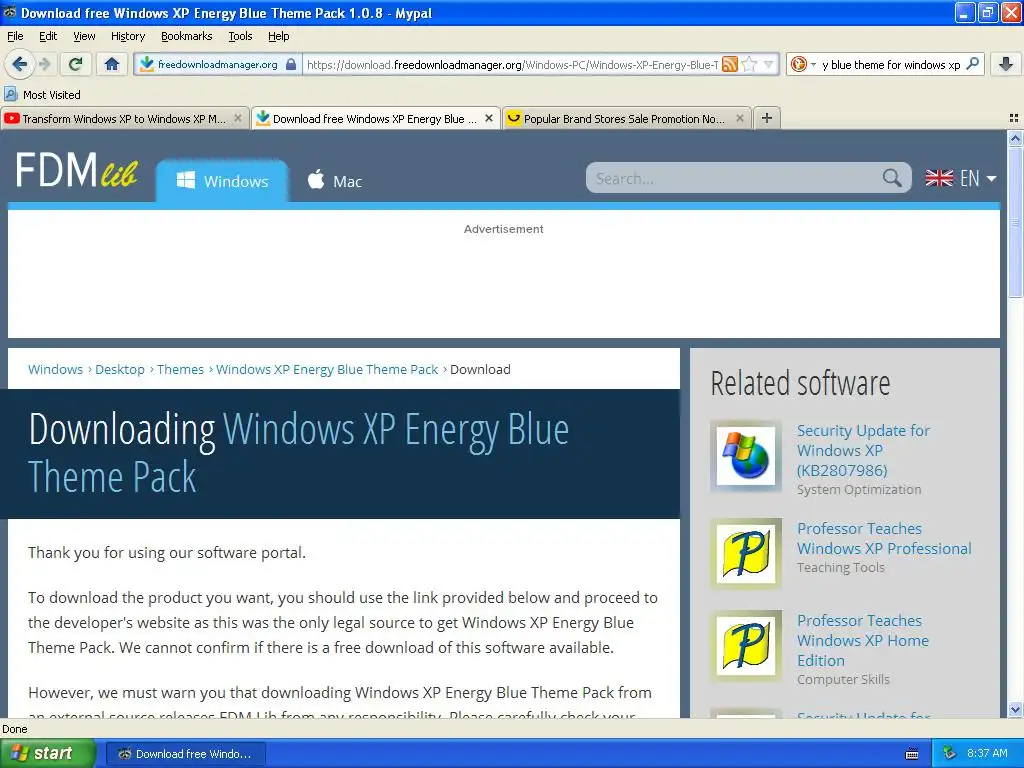Expand the EN language dropdown

click(x=961, y=178)
